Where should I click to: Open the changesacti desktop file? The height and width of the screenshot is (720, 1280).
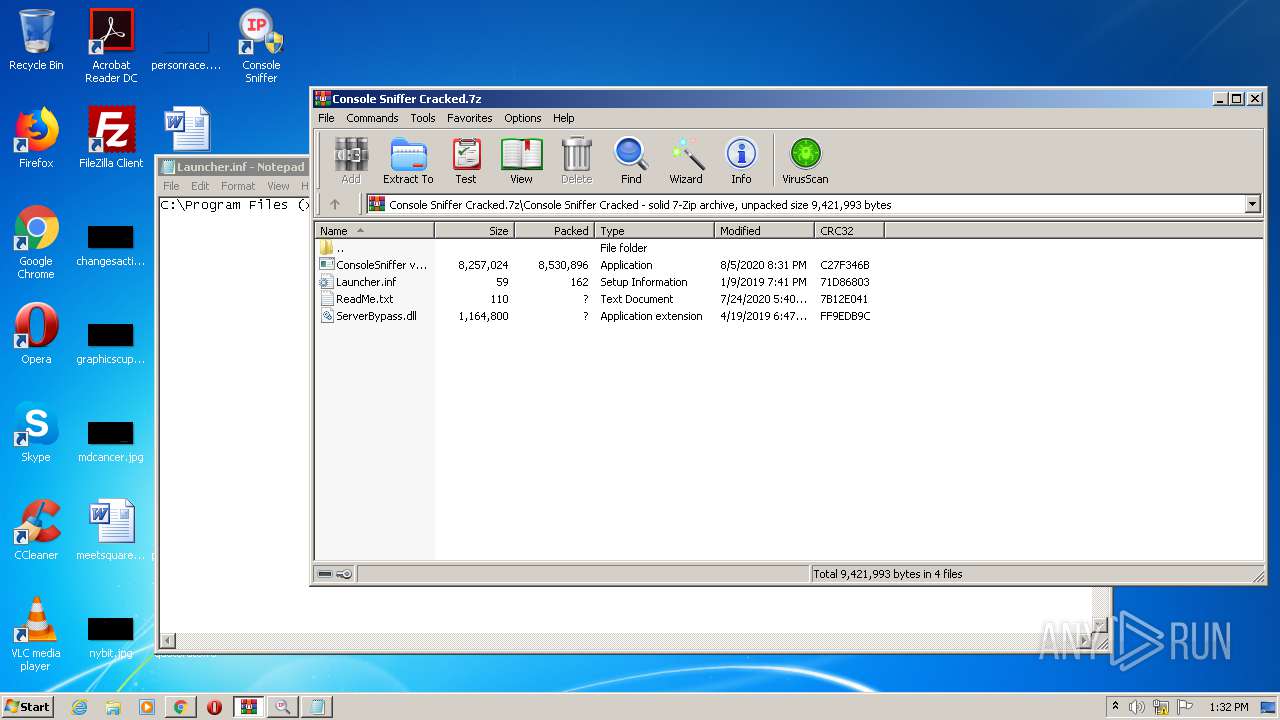(x=111, y=244)
